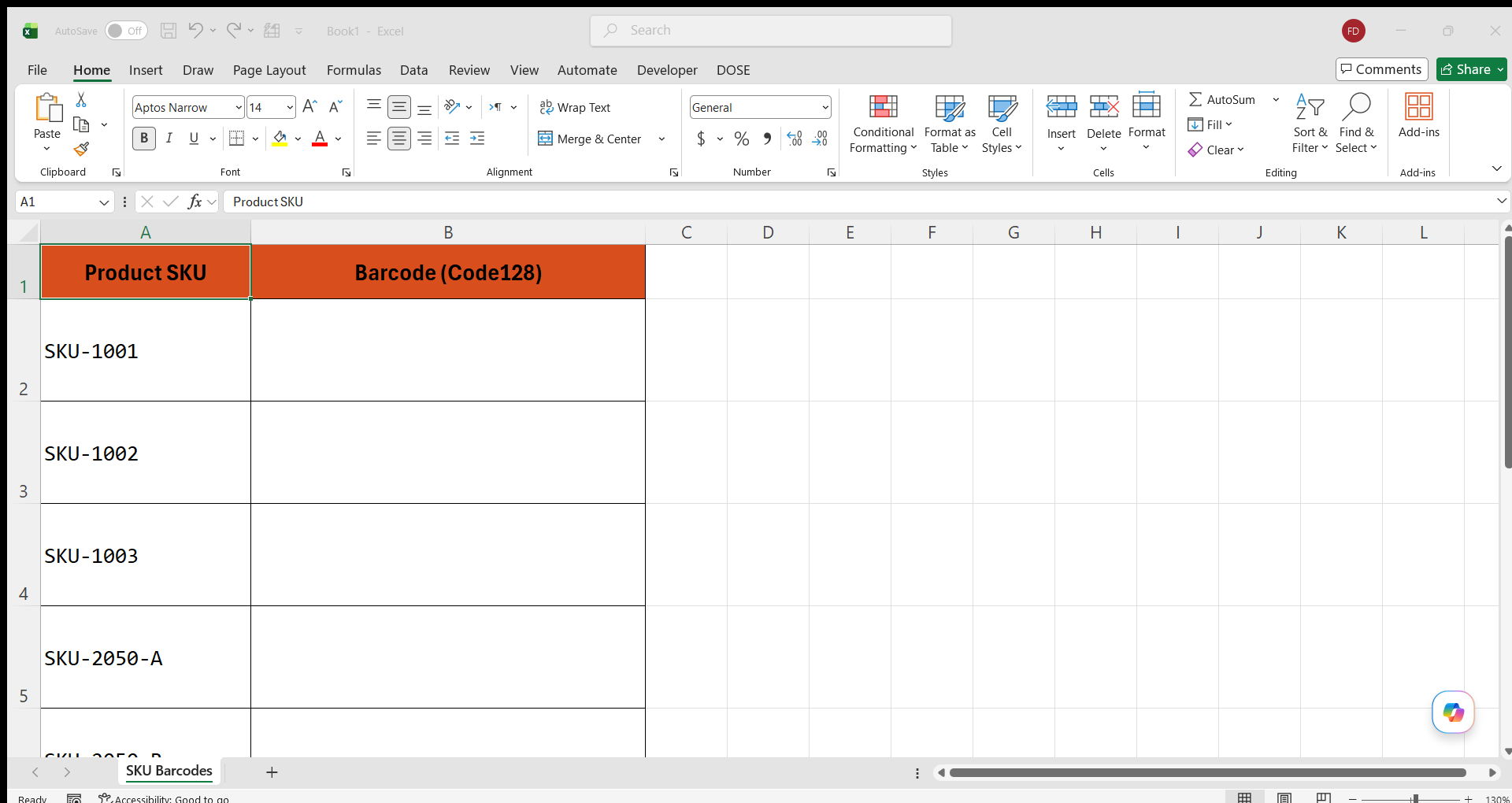The height and width of the screenshot is (803, 1512).
Task: Toggle Bold formatting
Action: (x=143, y=139)
